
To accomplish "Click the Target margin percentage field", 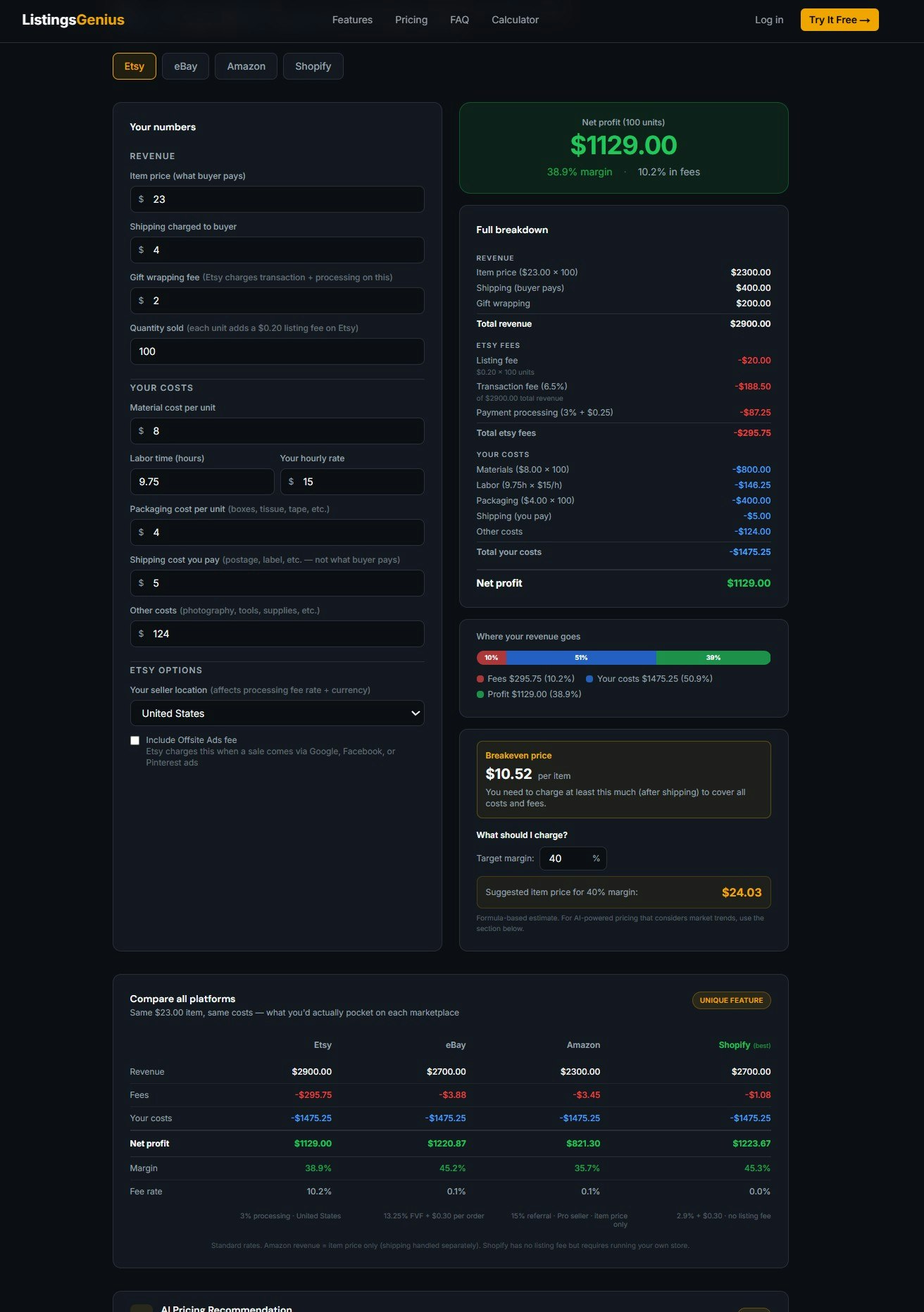I will [x=573, y=858].
